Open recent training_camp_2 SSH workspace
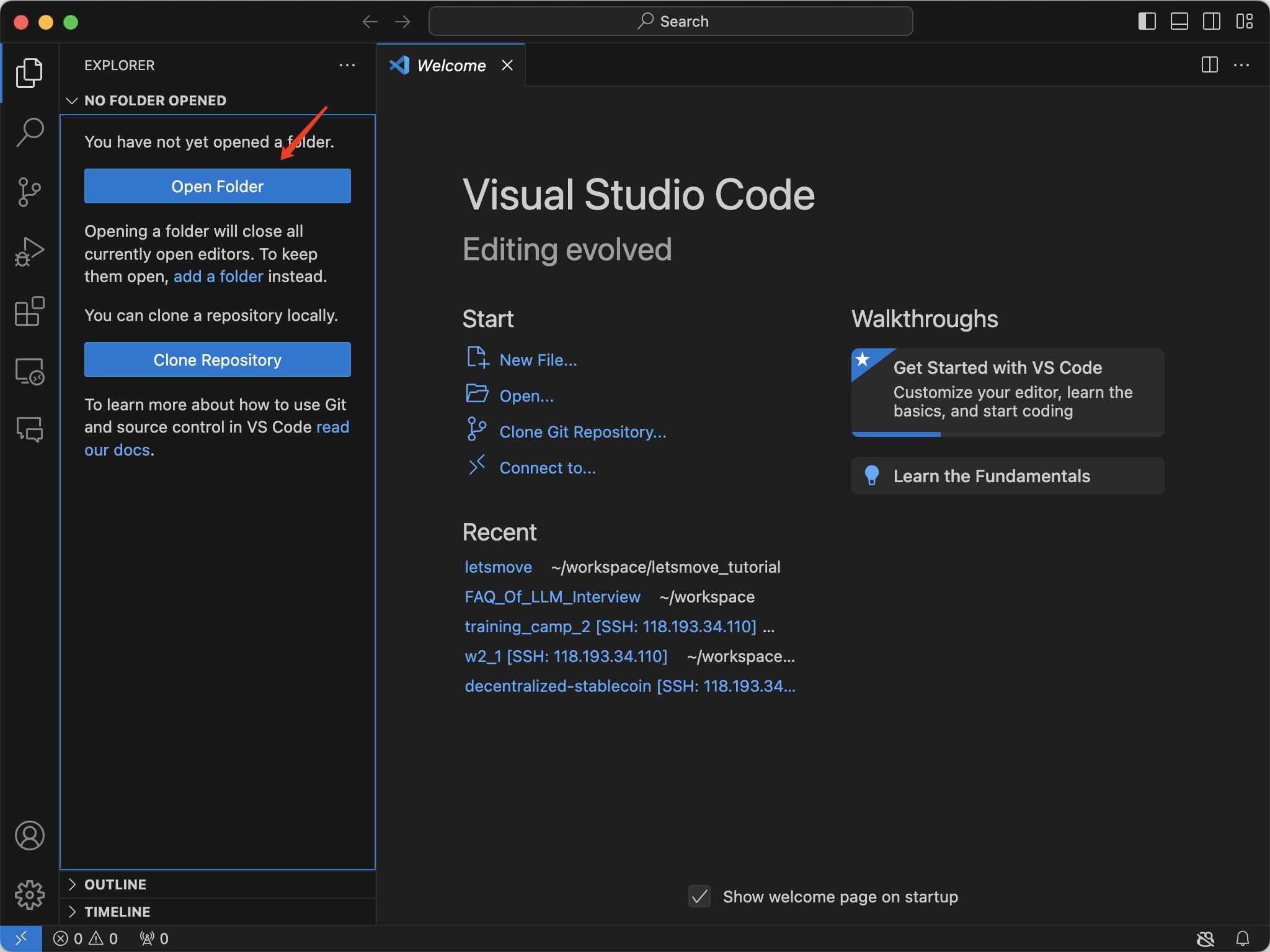 click(x=611, y=627)
